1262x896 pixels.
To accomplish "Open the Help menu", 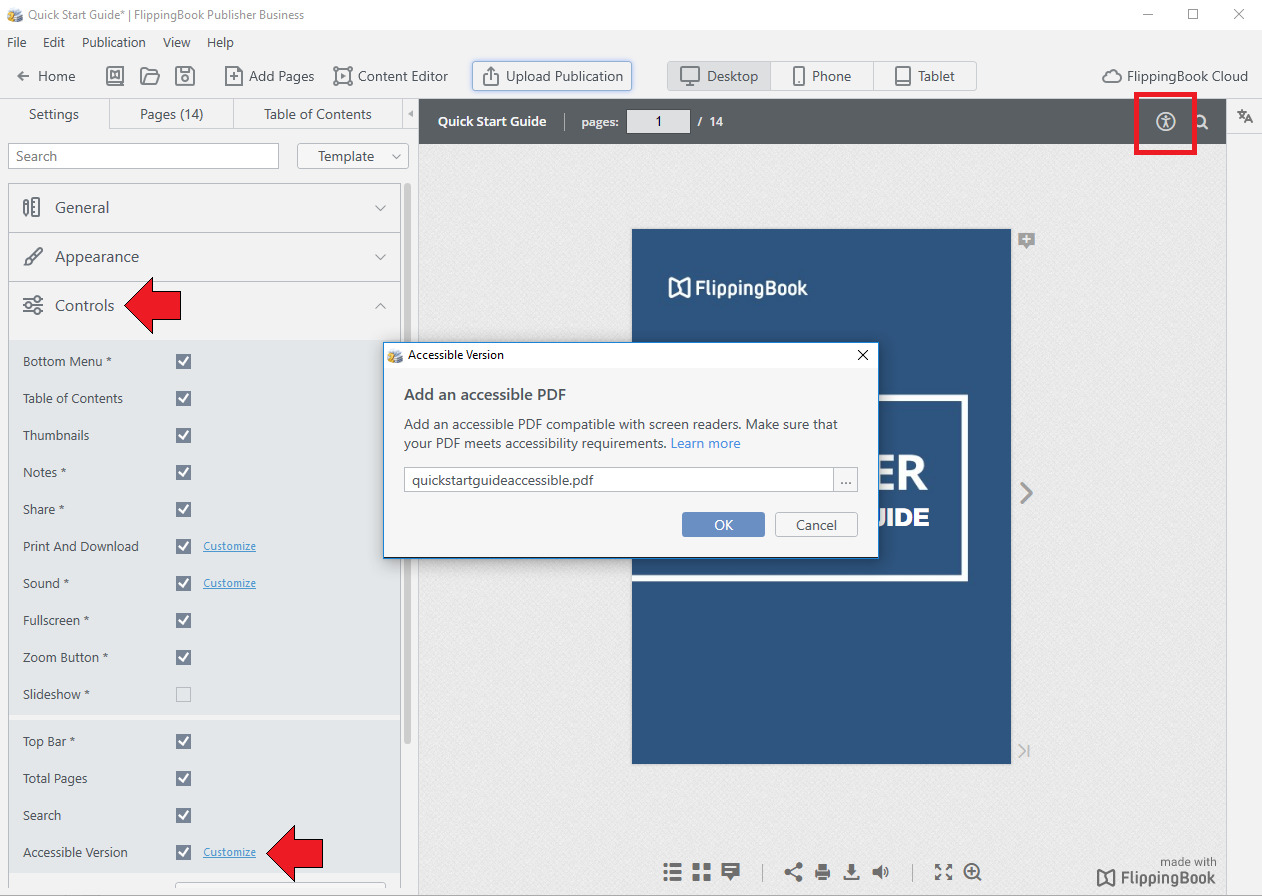I will 220,42.
